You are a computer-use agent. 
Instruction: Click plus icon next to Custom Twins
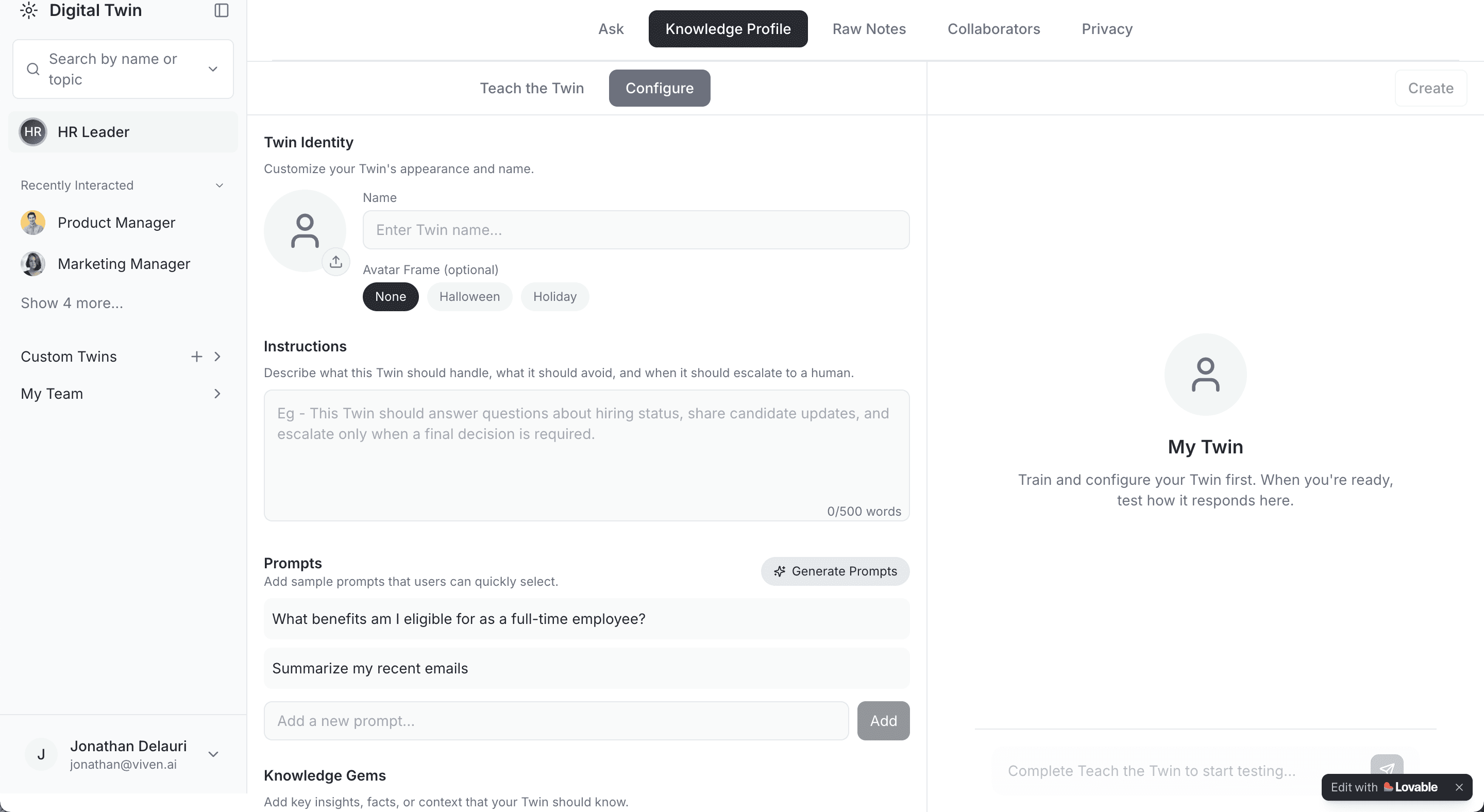pos(196,357)
